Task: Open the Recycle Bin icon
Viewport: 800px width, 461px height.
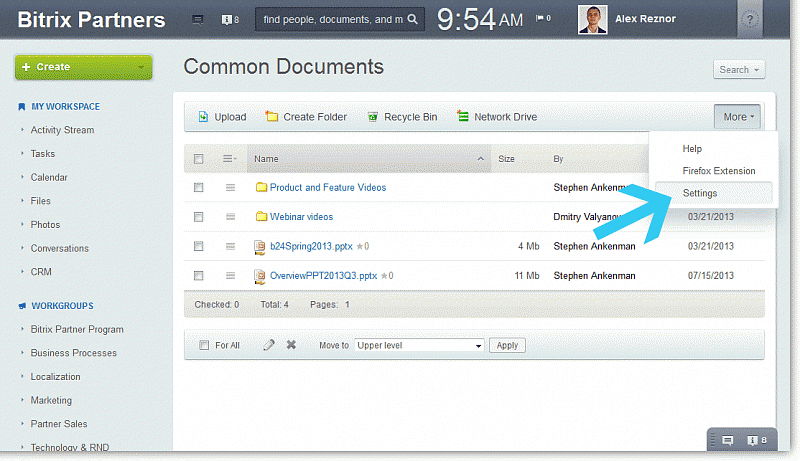Action: click(373, 117)
